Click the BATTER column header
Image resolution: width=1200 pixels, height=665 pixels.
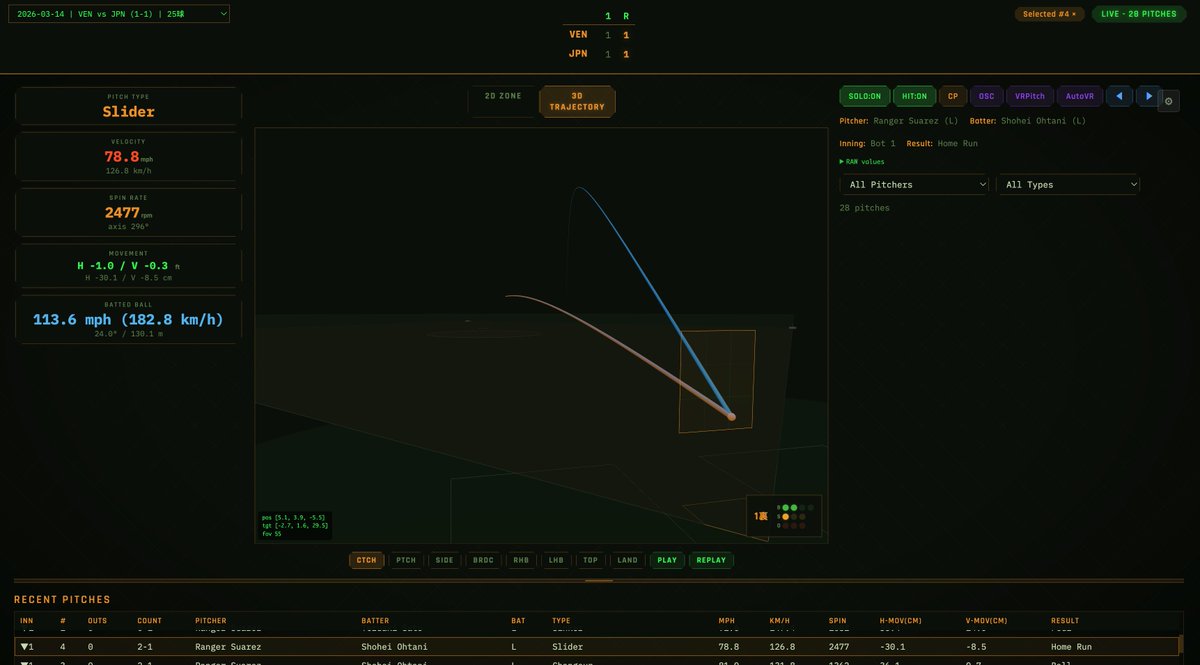coord(375,620)
